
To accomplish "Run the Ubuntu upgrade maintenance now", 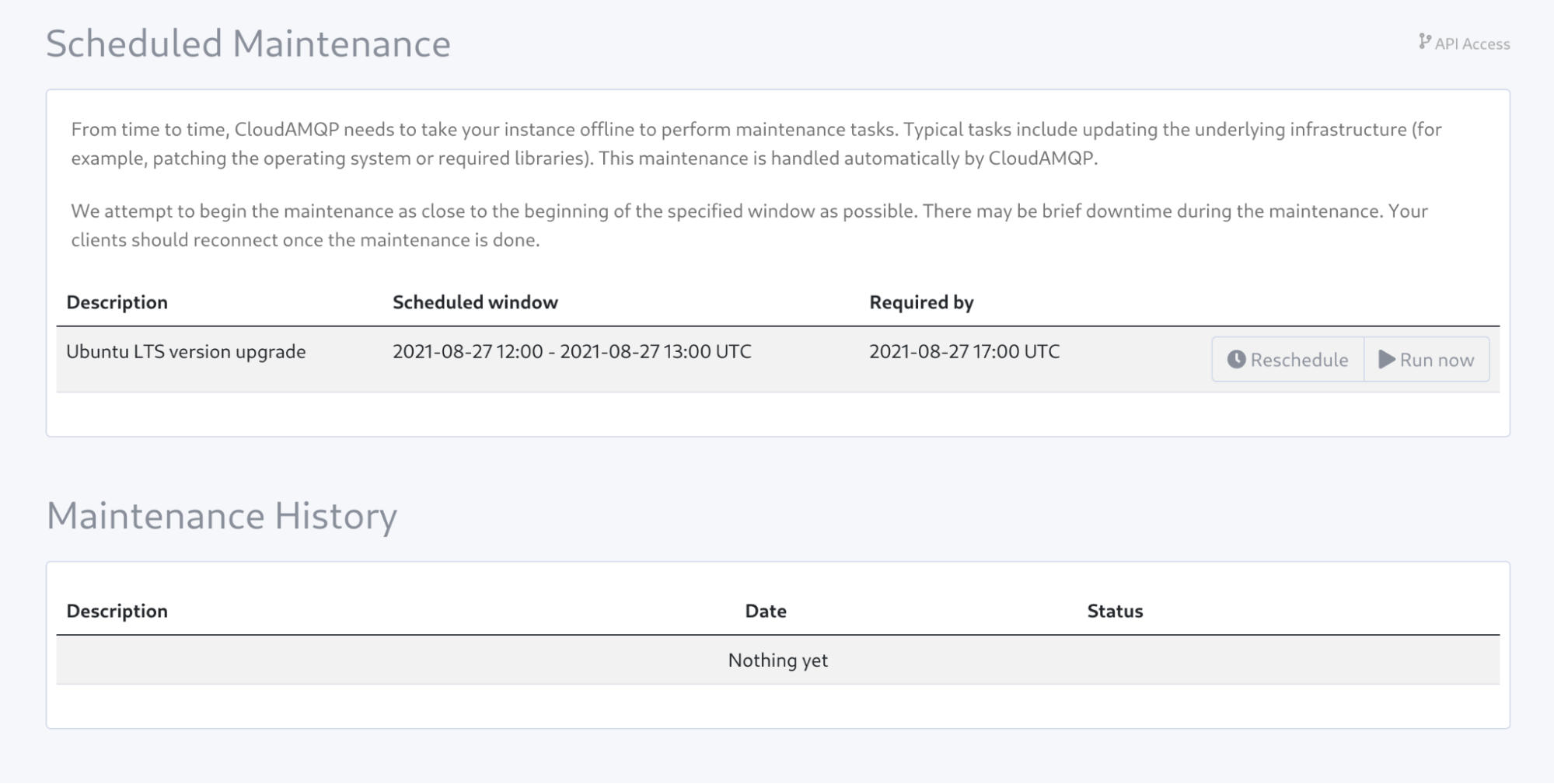I will click(1427, 359).
